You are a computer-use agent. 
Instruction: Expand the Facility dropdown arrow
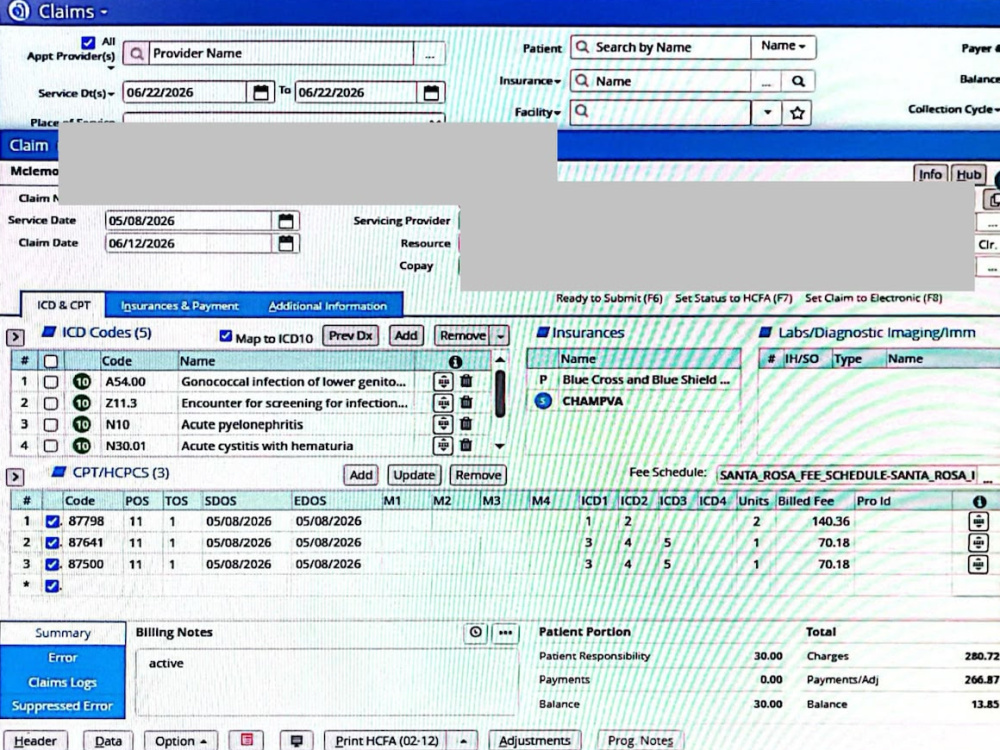coord(767,113)
